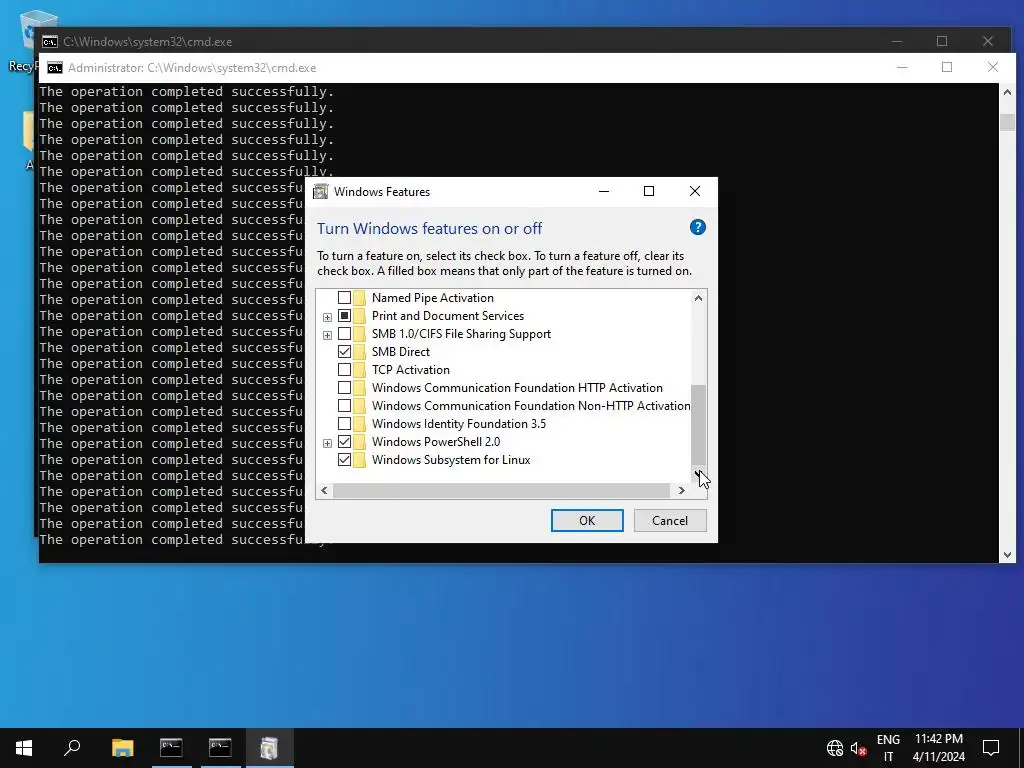This screenshot has height=768, width=1024.
Task: Expand Windows PowerShell 2.0 node
Action: (x=327, y=443)
